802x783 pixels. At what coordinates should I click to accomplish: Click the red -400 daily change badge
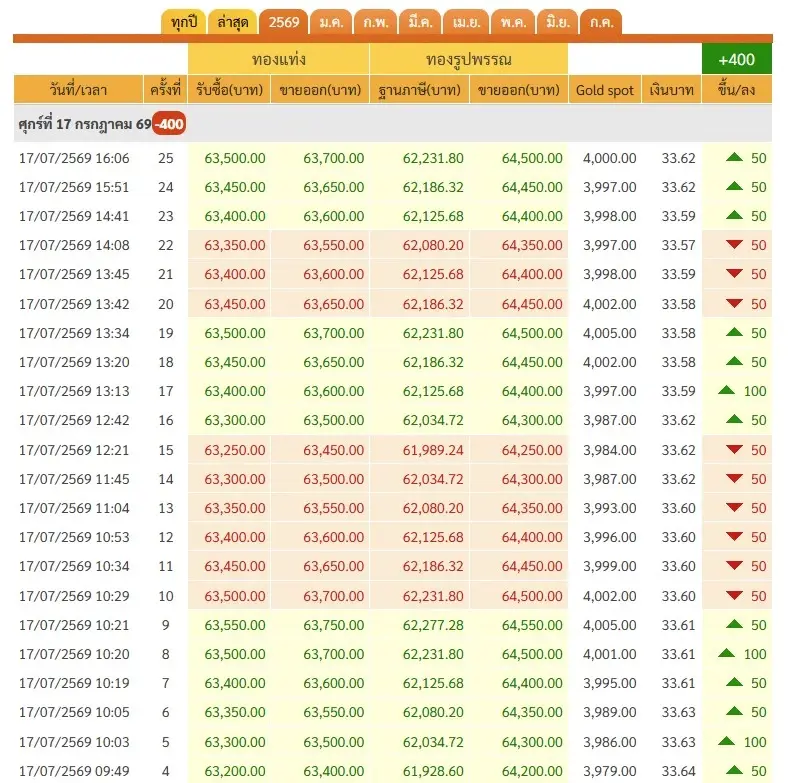(x=169, y=124)
